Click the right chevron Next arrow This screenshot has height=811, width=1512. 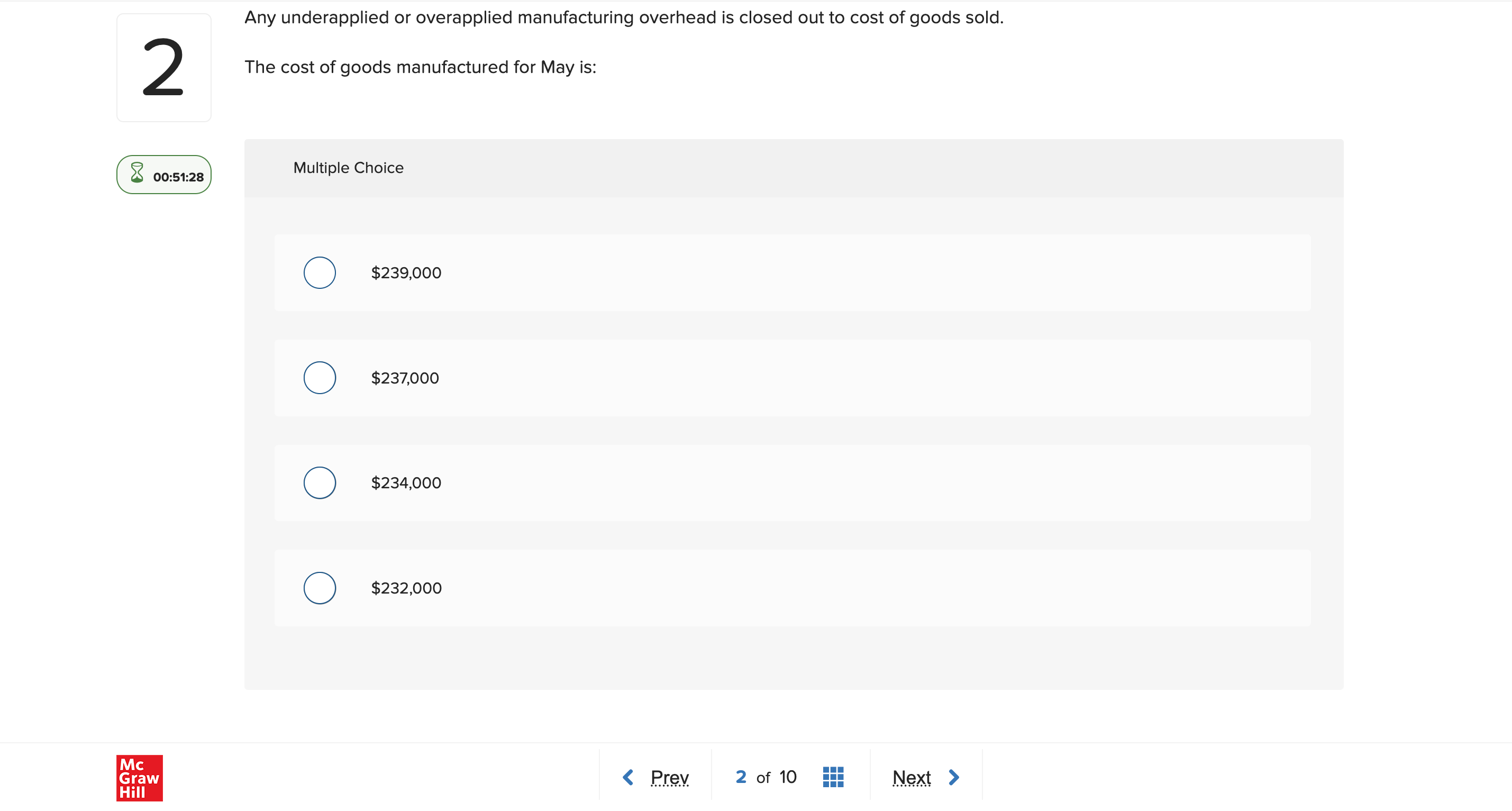(954, 778)
